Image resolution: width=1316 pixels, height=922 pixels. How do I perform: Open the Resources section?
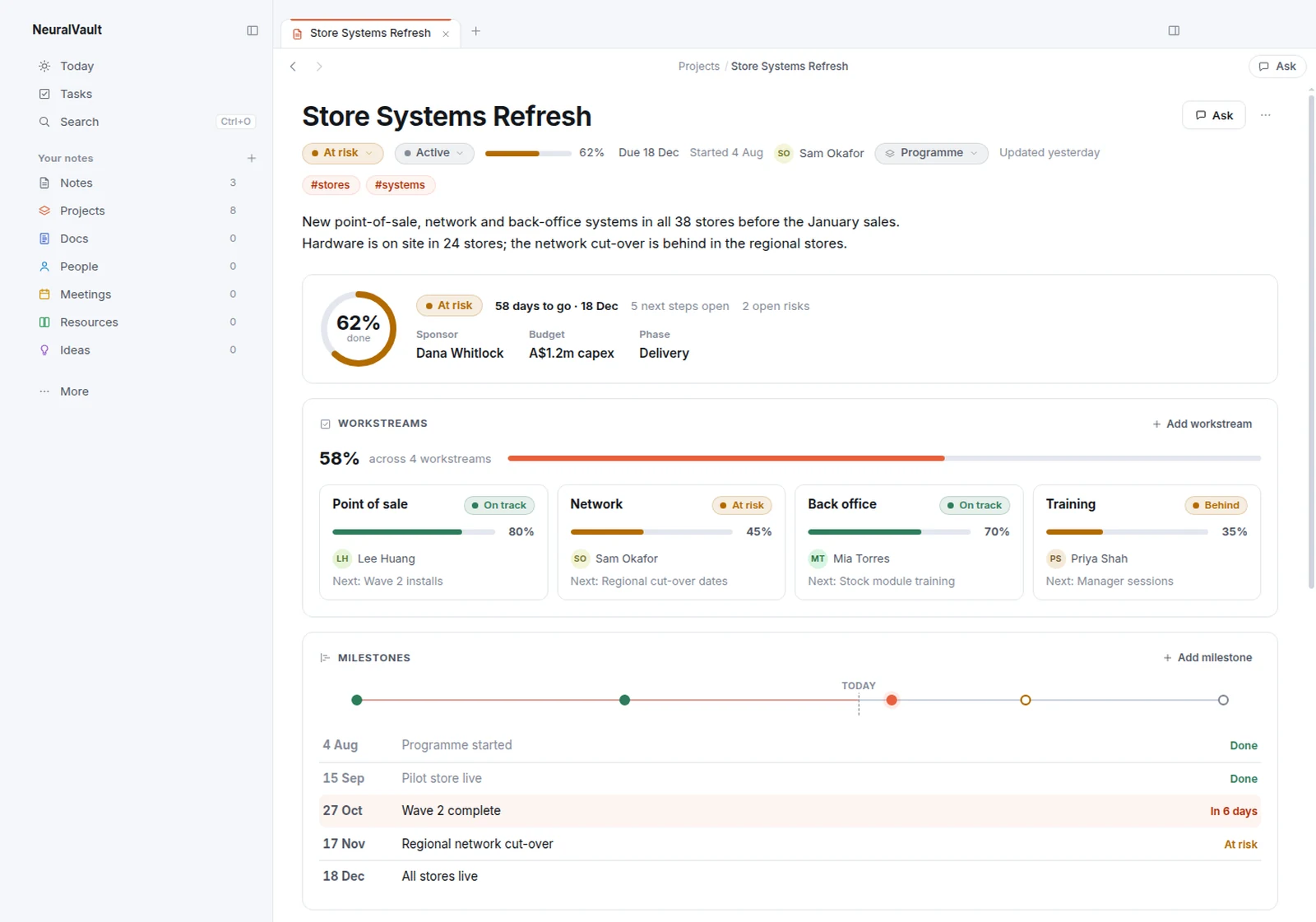(x=146, y=322)
